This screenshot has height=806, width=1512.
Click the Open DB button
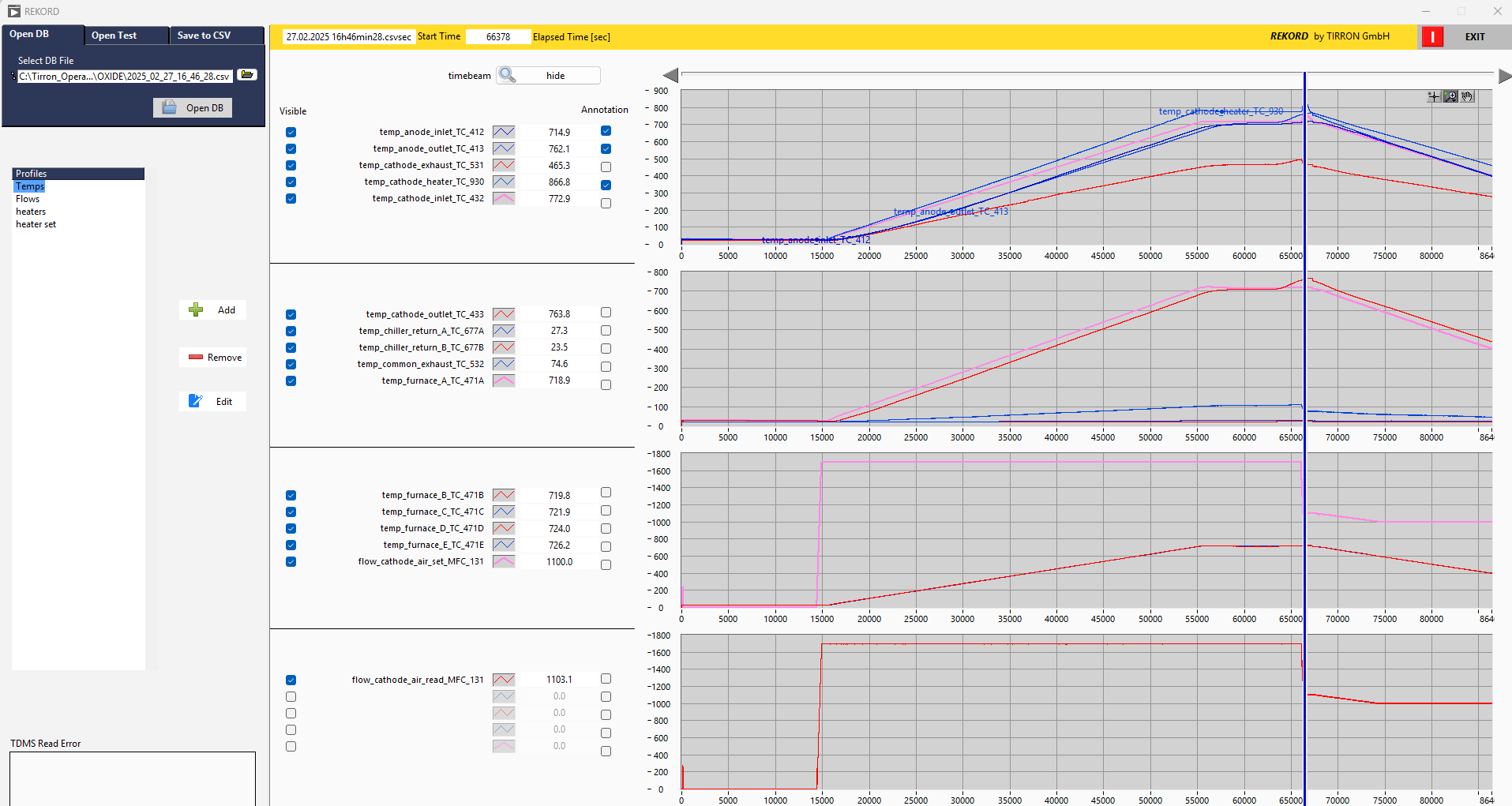click(193, 108)
